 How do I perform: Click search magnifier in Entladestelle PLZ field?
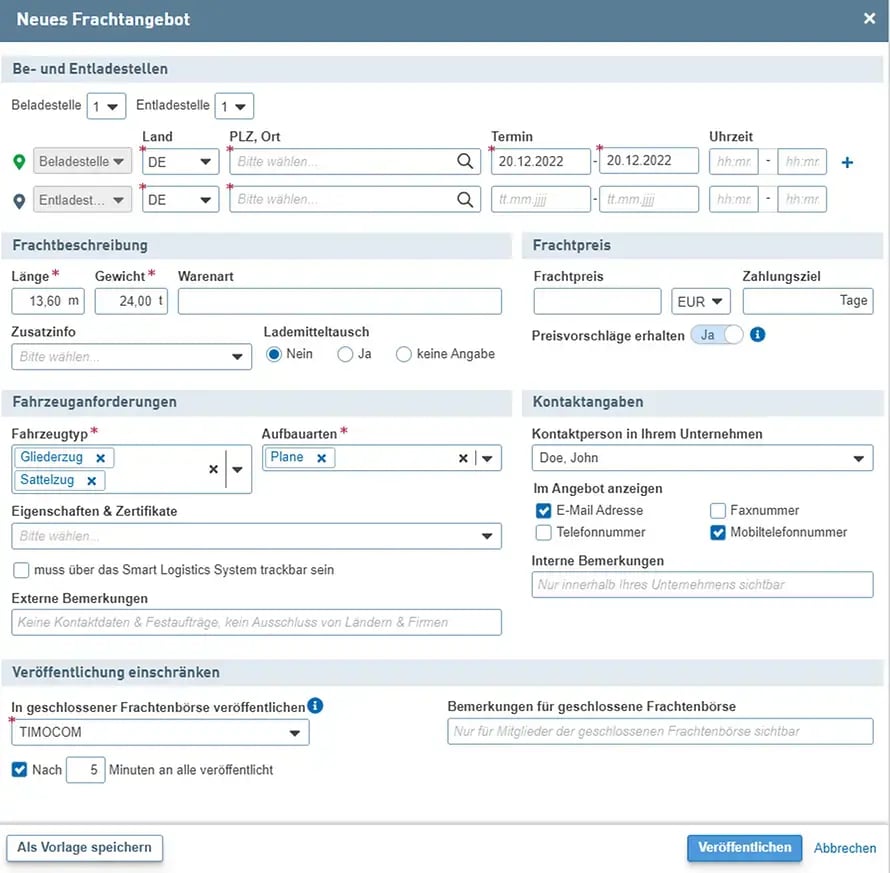tap(465, 199)
